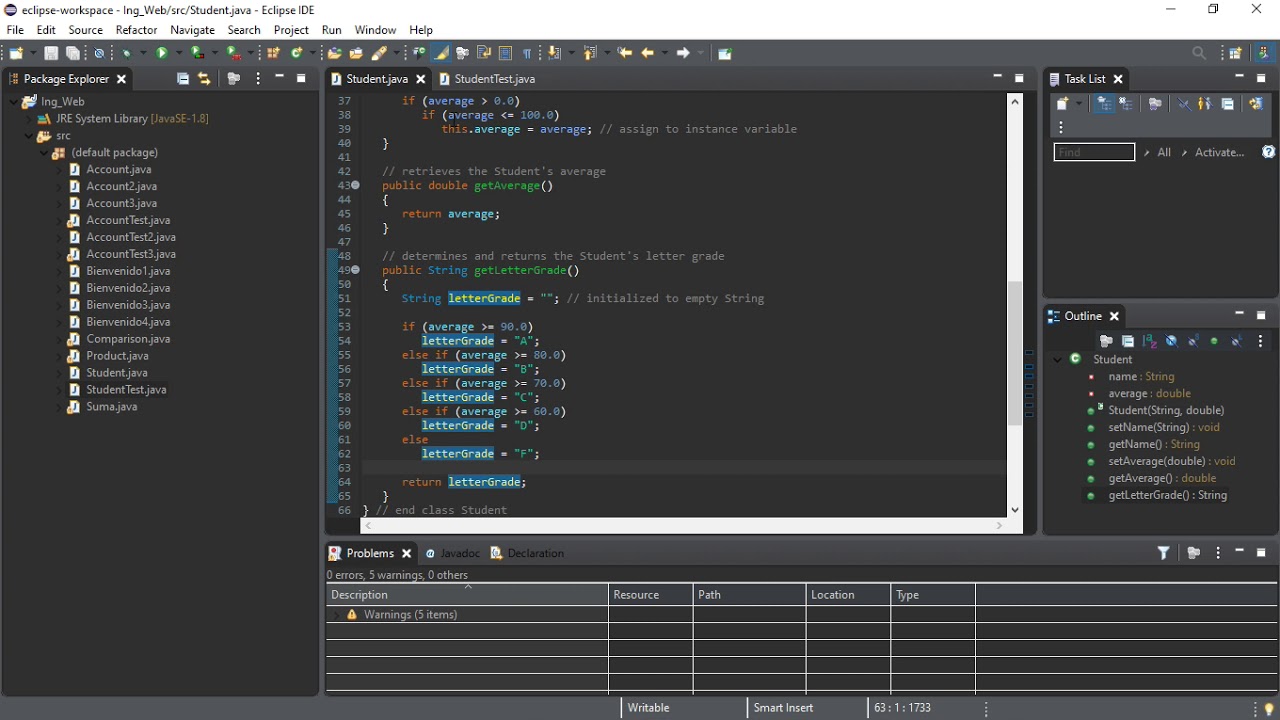Collapse Student class in Outline
The image size is (1280, 720).
[x=1057, y=360]
